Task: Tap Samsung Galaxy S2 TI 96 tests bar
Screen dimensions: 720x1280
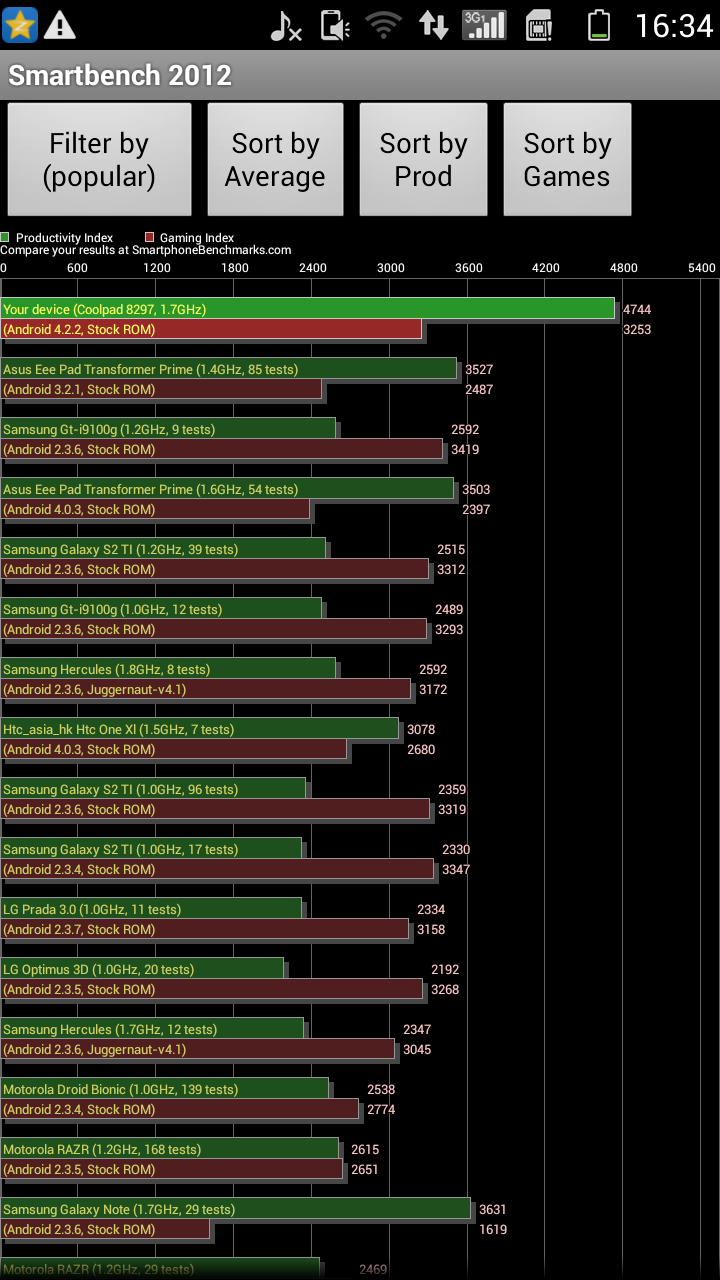Action: pos(153,789)
